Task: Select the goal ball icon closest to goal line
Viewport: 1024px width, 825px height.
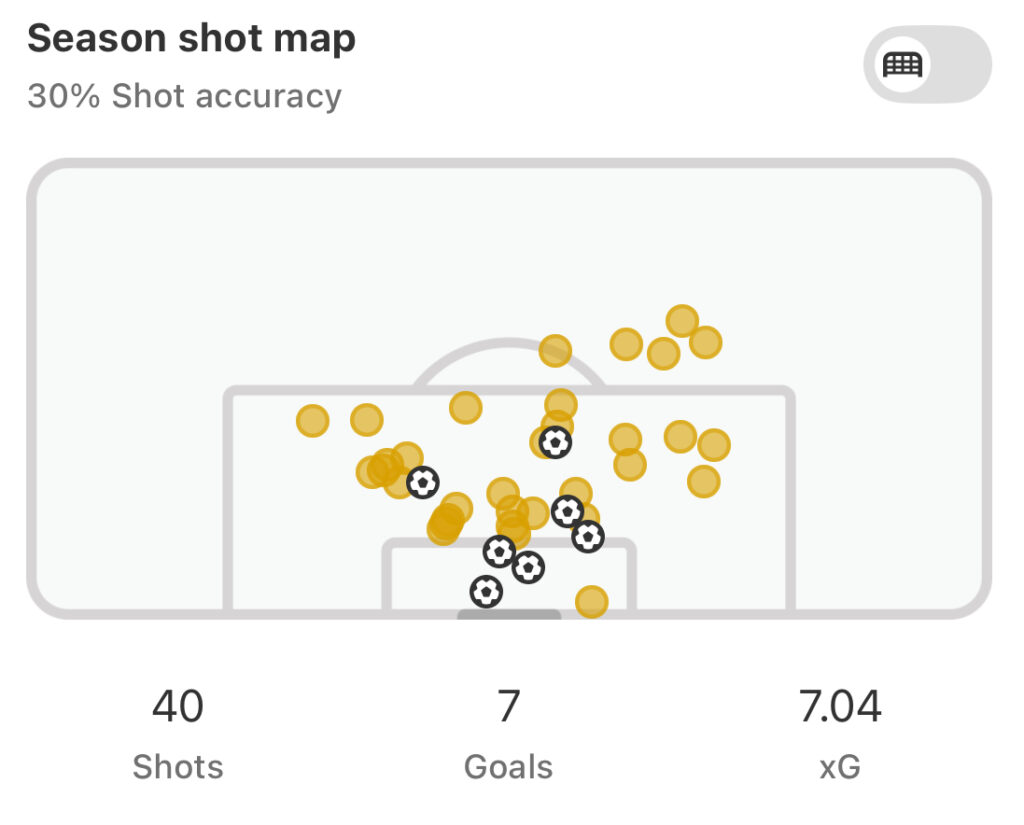Action: tap(486, 592)
